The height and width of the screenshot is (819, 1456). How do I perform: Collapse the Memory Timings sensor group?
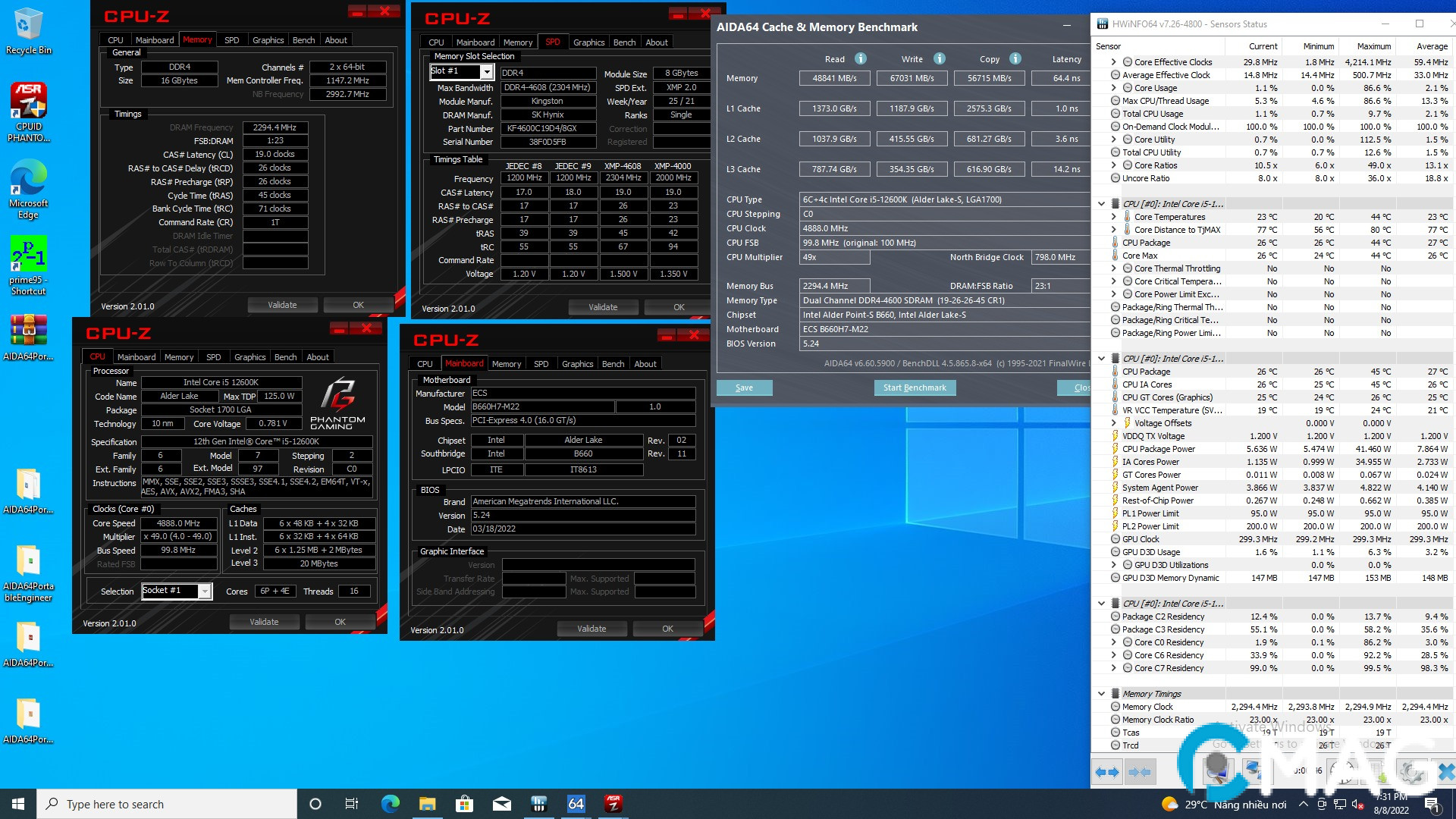pos(1101,693)
